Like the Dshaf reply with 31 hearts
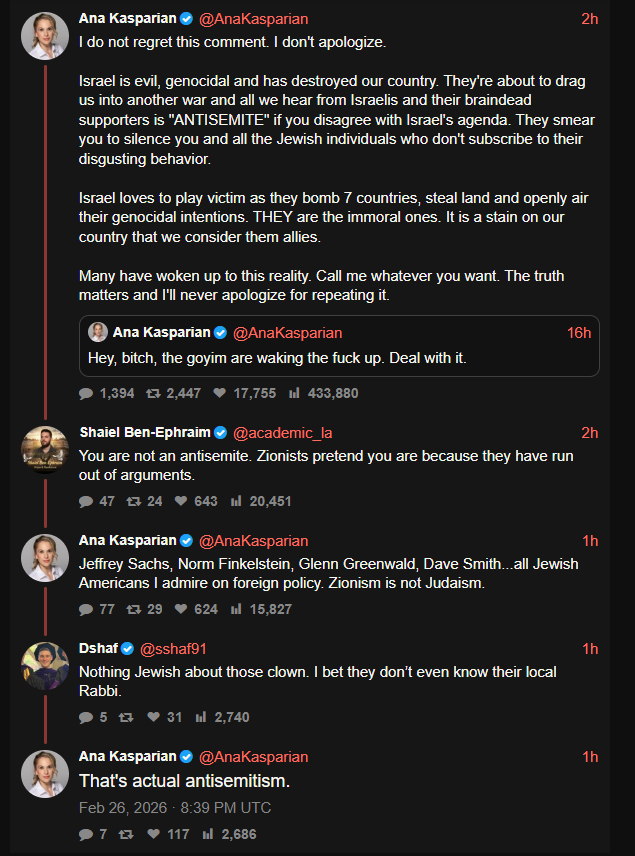Screen dimensions: 635x856 click(x=153, y=717)
